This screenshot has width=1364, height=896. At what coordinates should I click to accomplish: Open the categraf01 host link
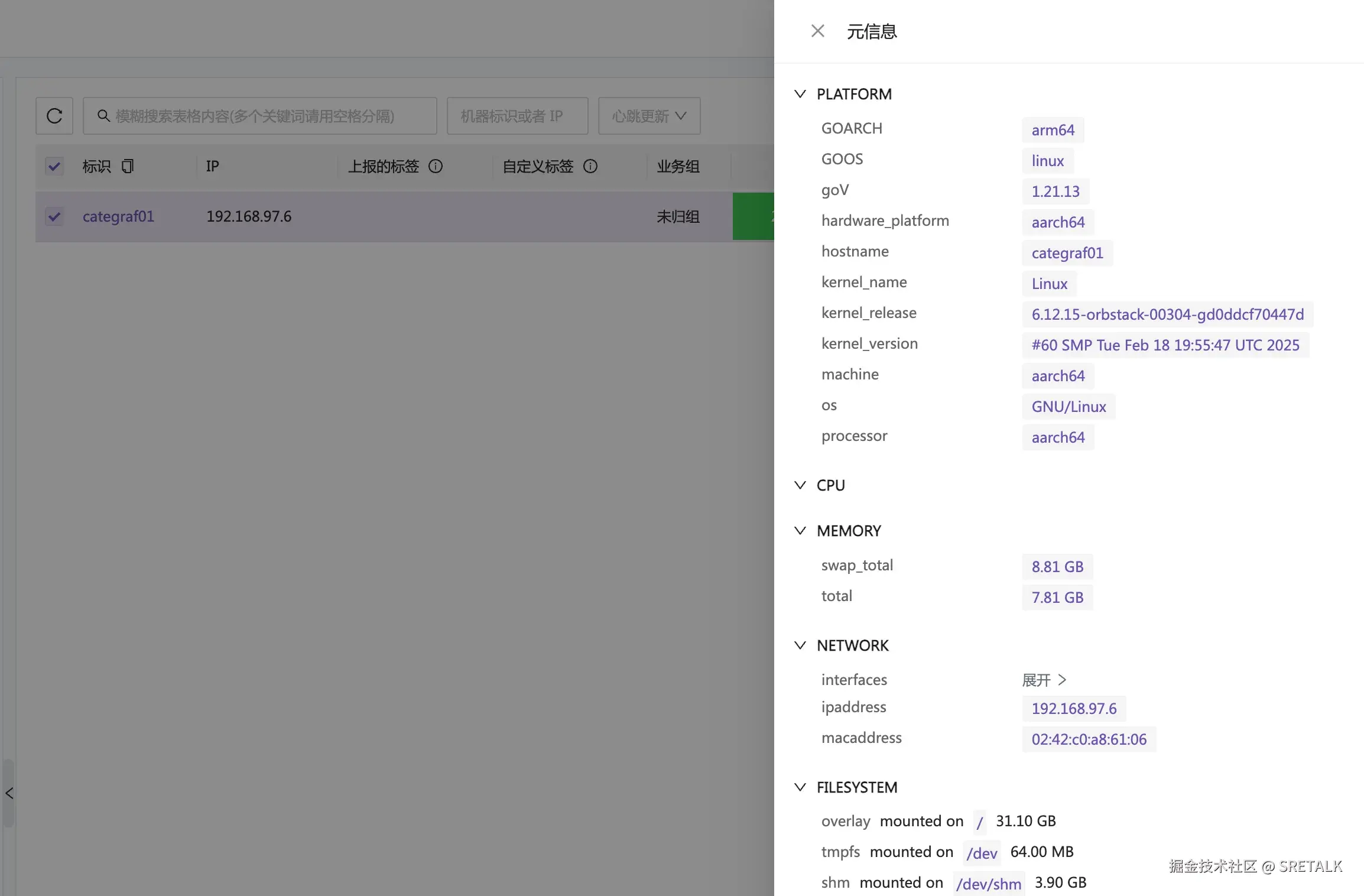pos(118,216)
